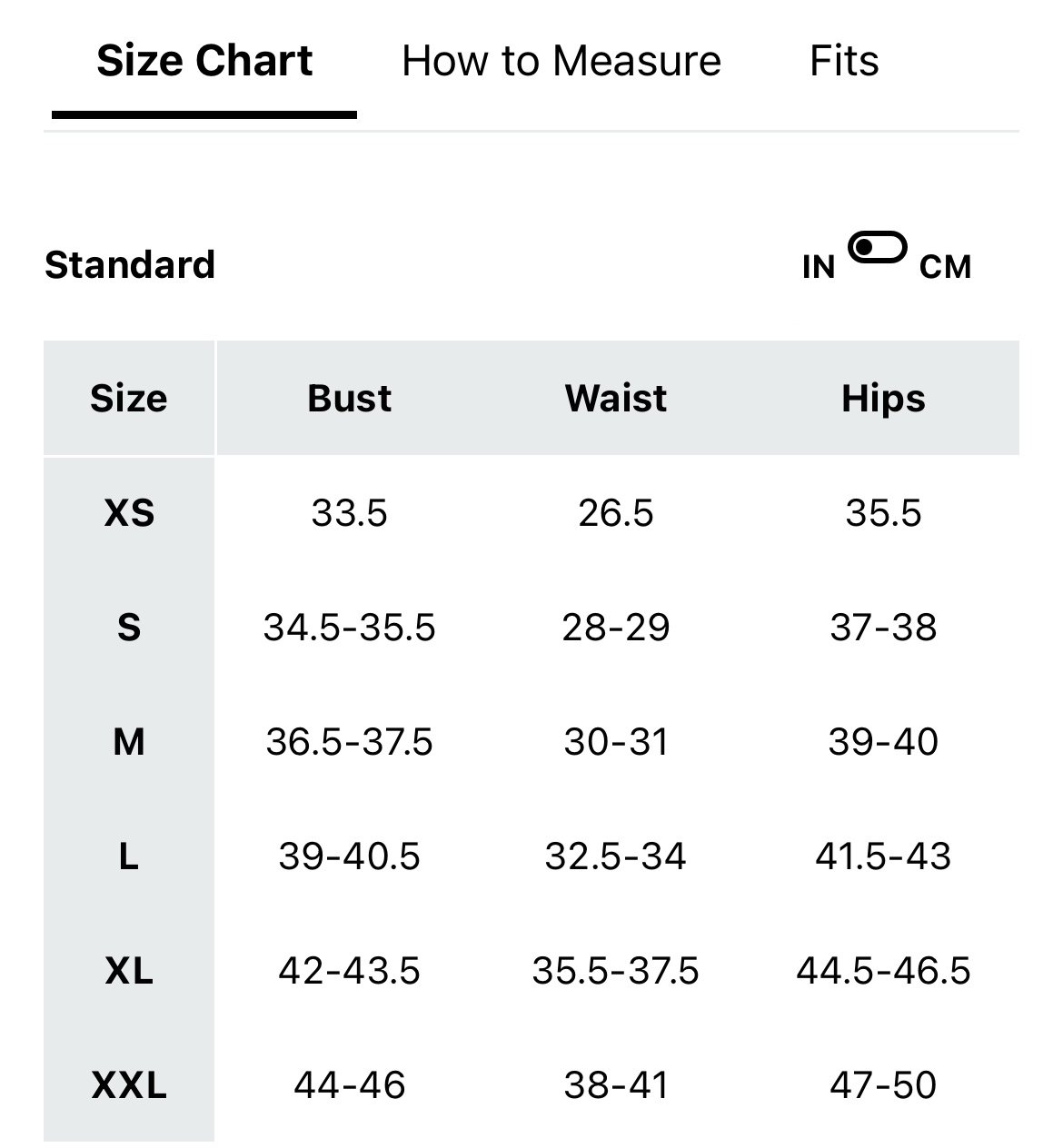The width and height of the screenshot is (1063, 1148).
Task: Toggle the IN/CM unit switch
Action: (x=877, y=247)
